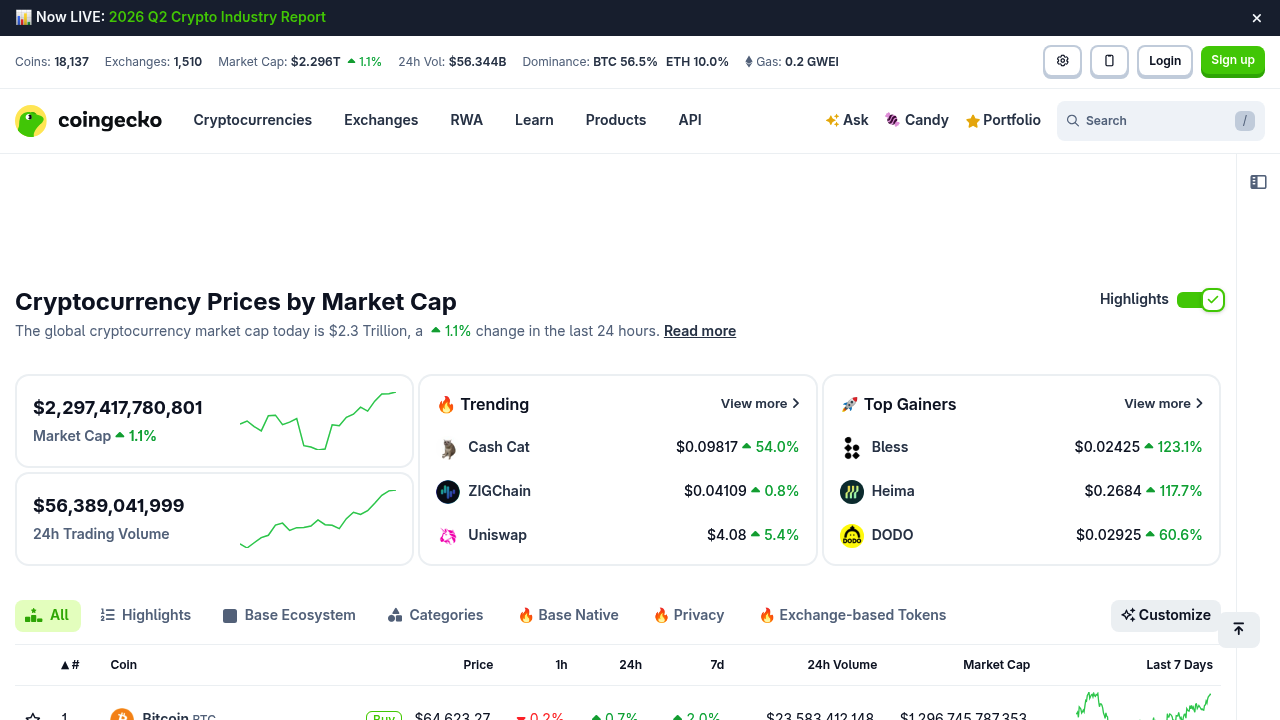Click the Search input field
Screen dimensions: 1280x720
(1161, 121)
